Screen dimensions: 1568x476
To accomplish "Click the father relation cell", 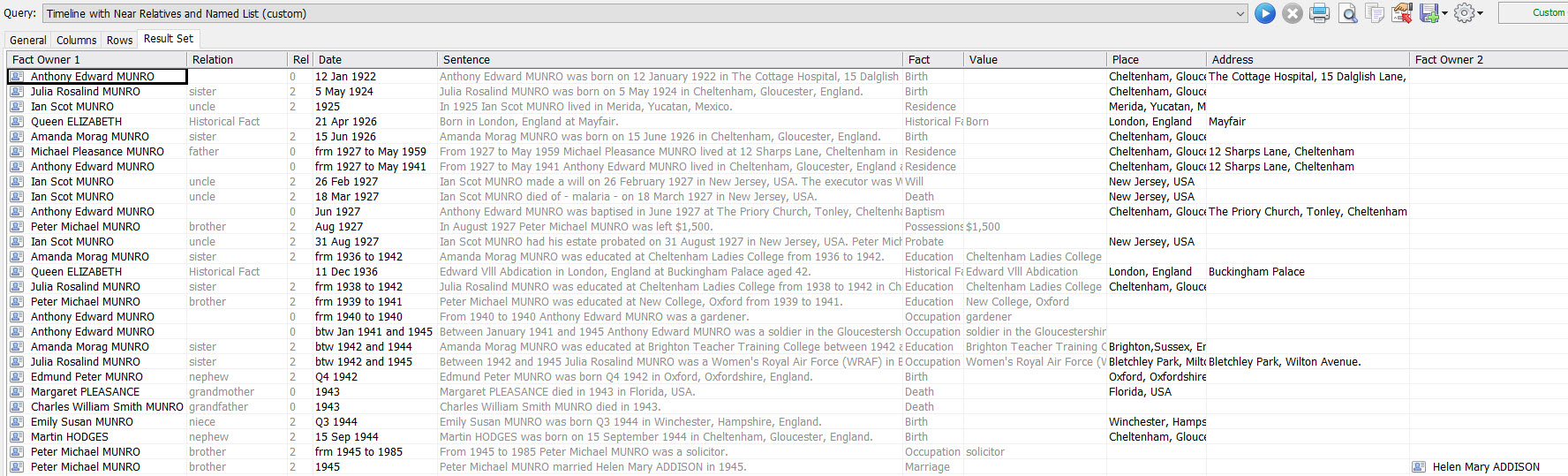I will pos(204,152).
